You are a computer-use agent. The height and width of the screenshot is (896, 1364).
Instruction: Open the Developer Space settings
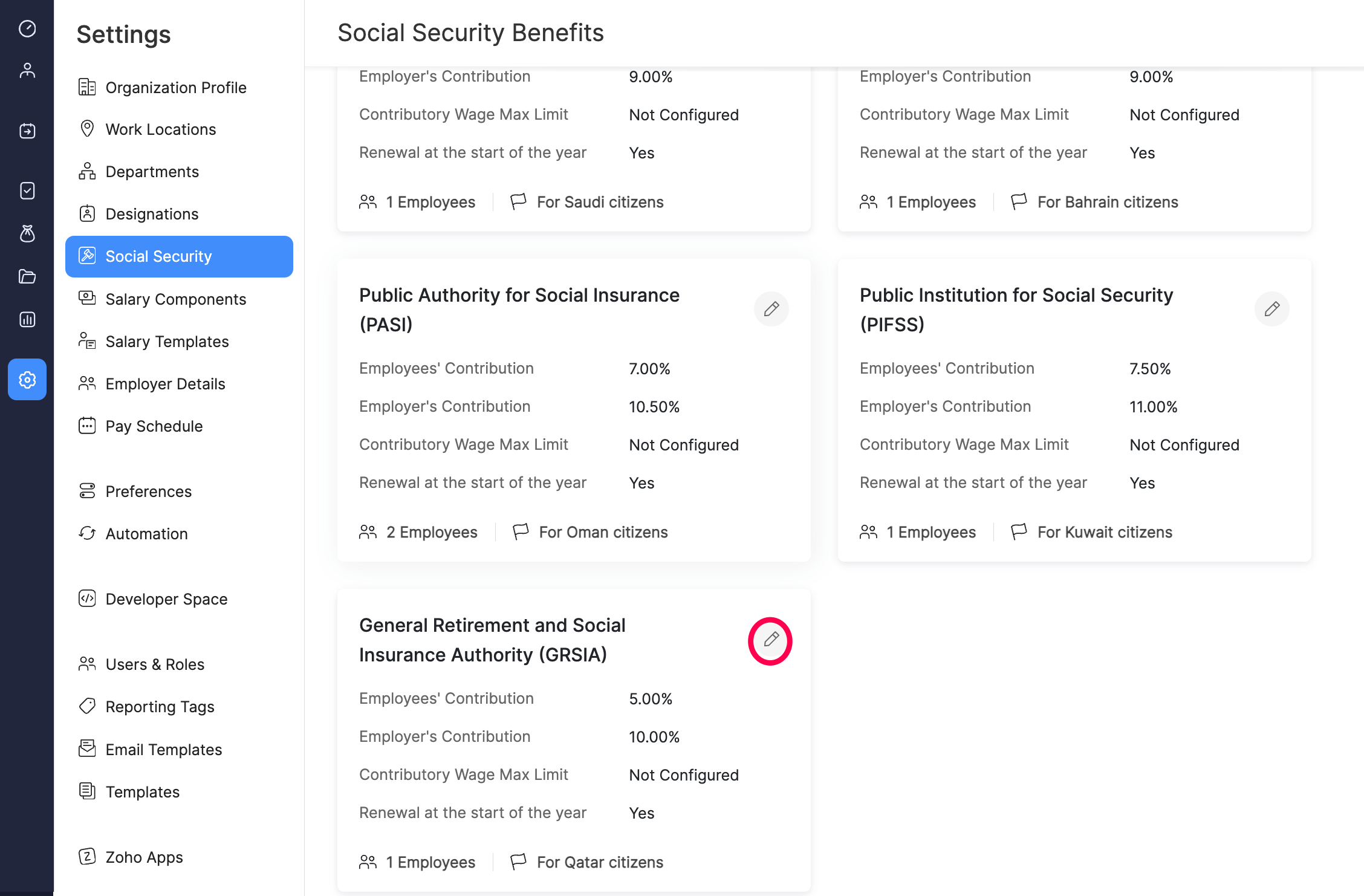pos(166,599)
